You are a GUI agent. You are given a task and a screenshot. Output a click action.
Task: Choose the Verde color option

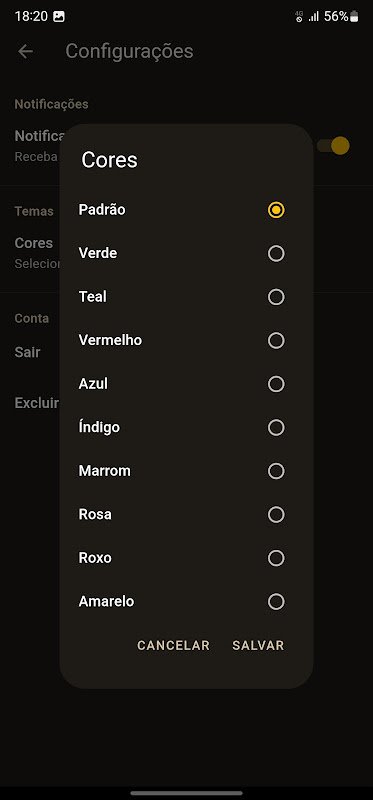click(186, 254)
